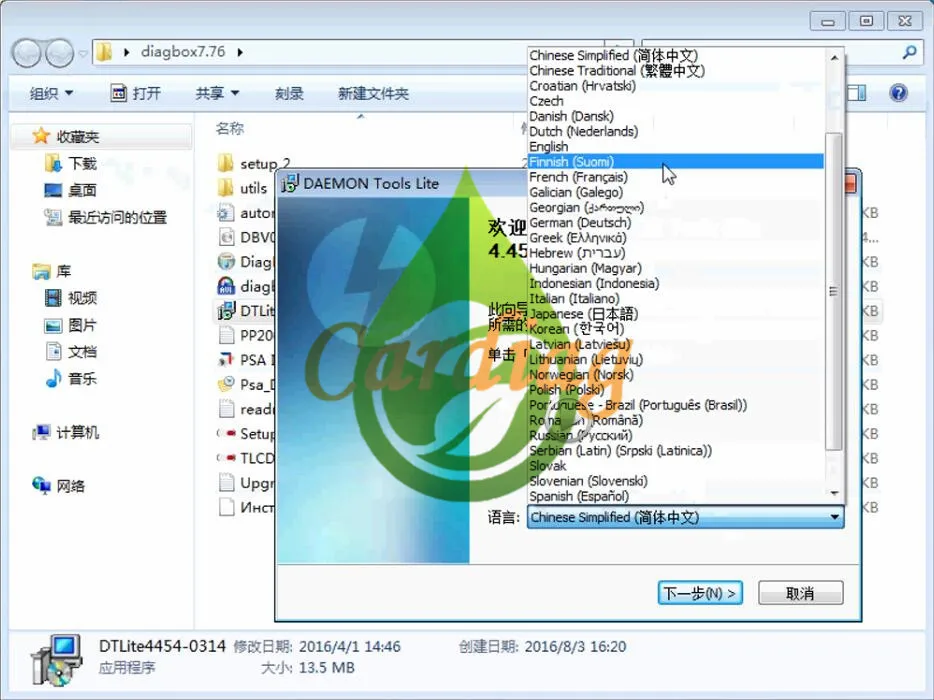Select Japanese language option
The height and width of the screenshot is (700, 934).
(675, 314)
